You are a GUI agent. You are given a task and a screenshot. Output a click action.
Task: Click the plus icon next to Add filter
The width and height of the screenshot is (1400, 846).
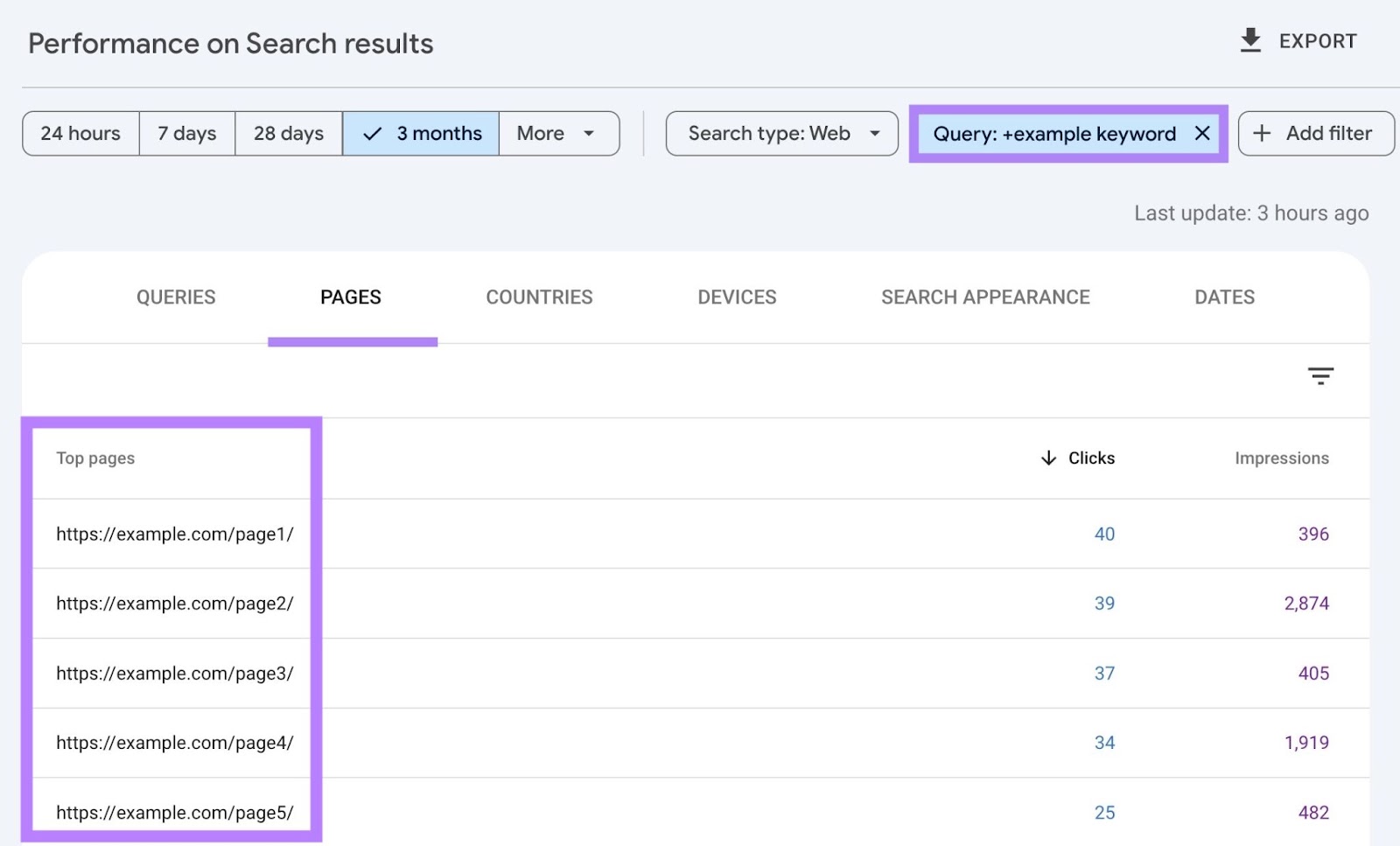coord(1263,133)
